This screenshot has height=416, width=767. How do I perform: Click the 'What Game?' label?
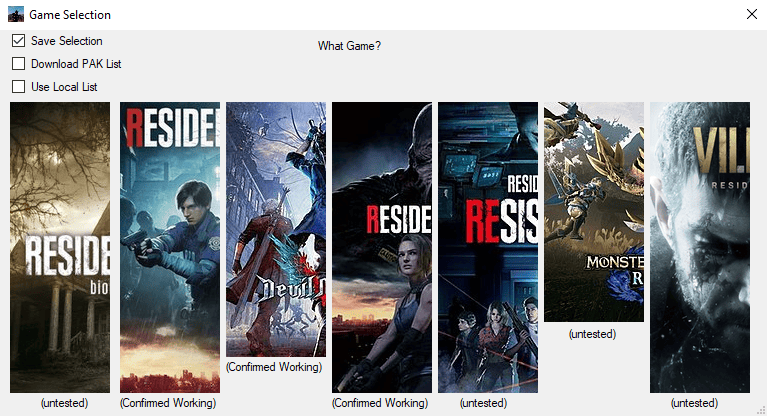349,46
